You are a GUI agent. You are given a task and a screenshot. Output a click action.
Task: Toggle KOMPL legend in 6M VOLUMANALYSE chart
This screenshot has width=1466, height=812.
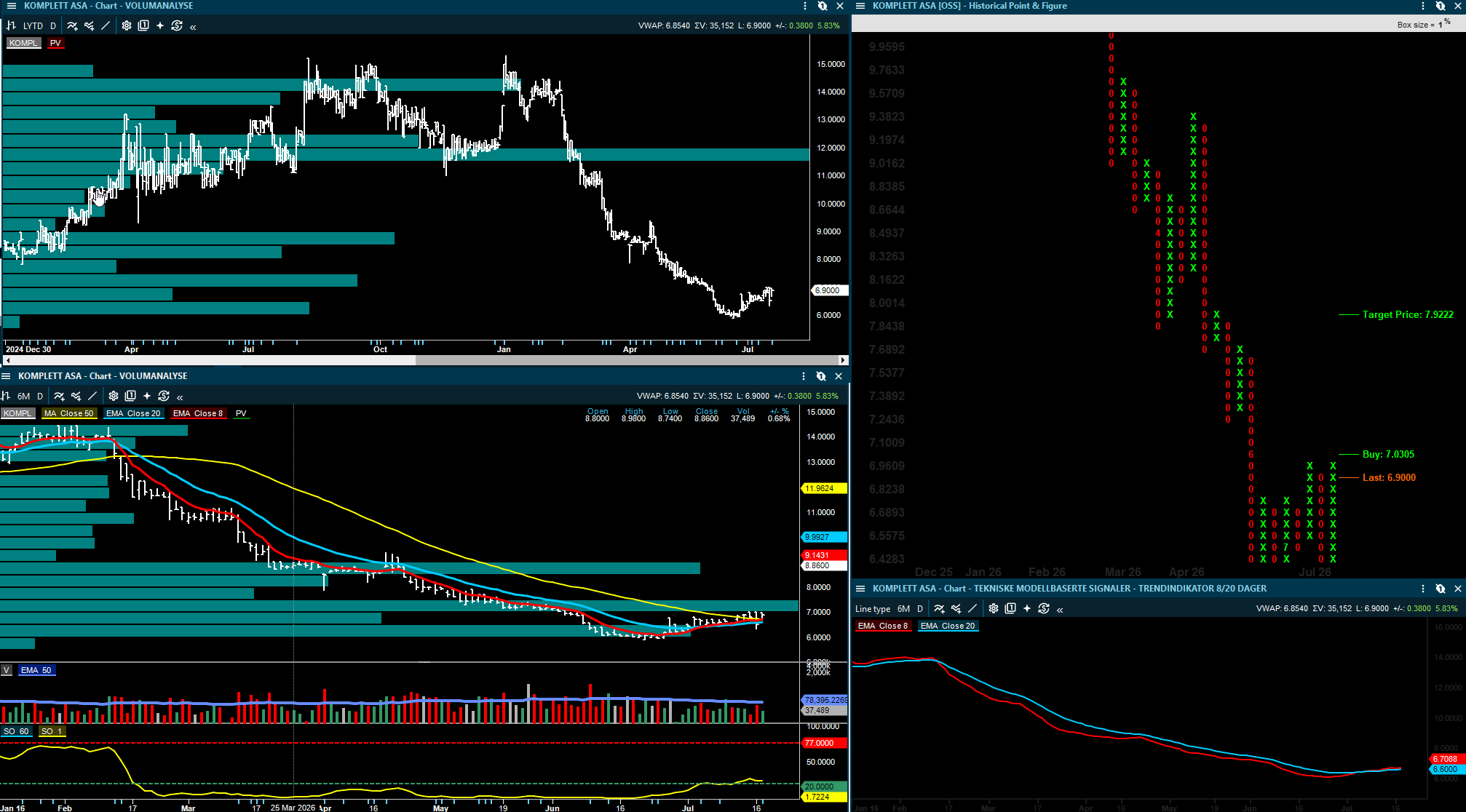(17, 413)
